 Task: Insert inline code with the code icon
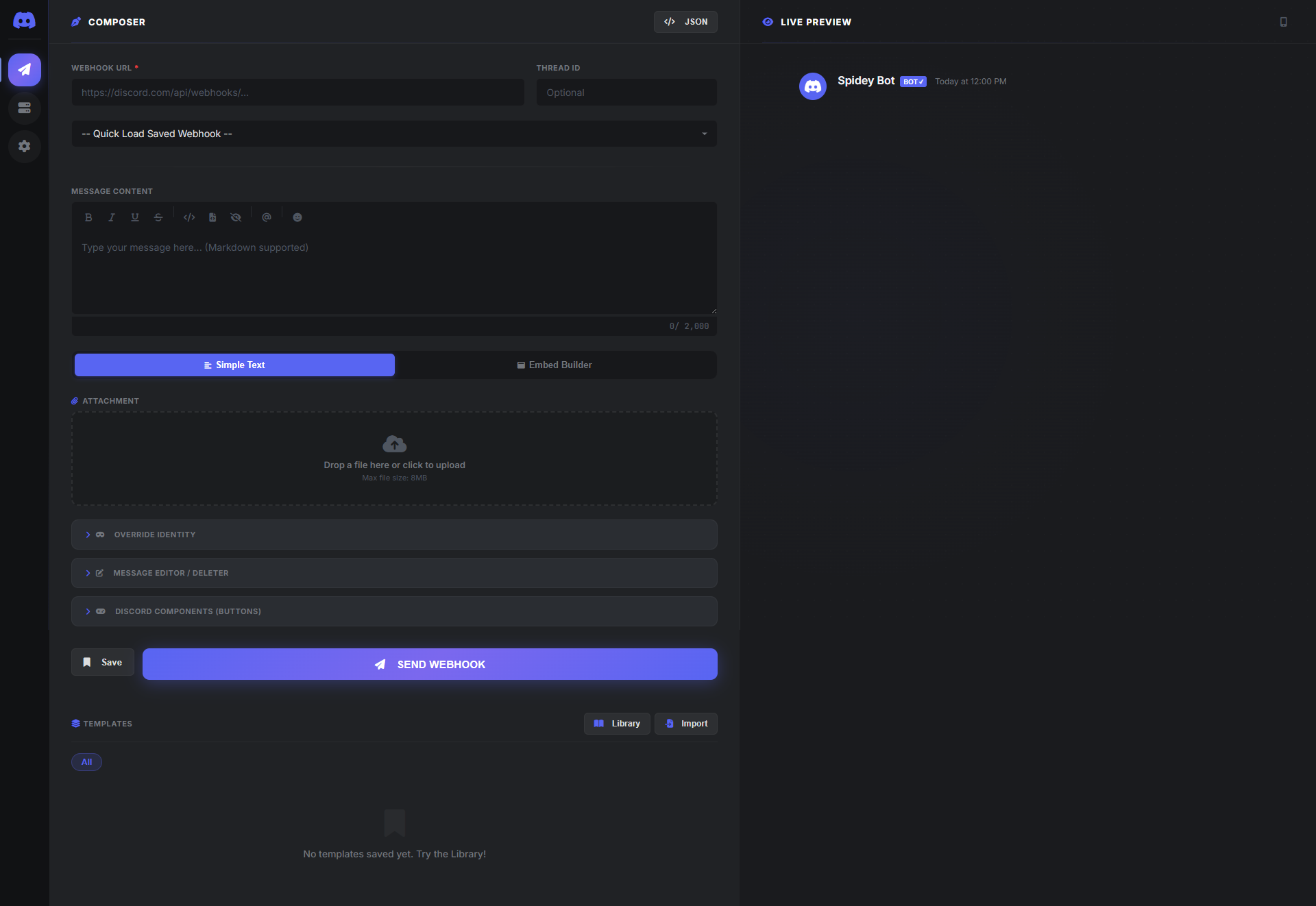pyautogui.click(x=189, y=217)
